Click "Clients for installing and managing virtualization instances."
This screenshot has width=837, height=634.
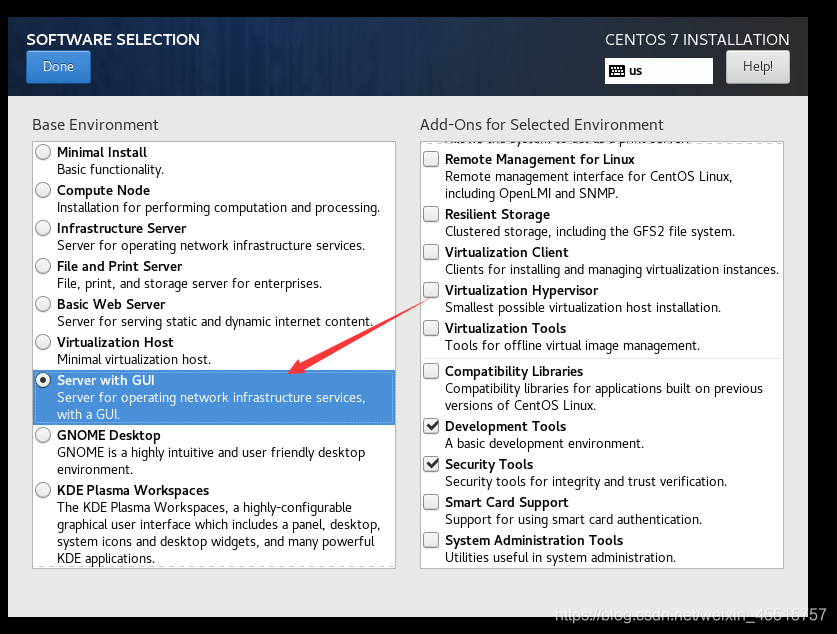[x=612, y=270]
